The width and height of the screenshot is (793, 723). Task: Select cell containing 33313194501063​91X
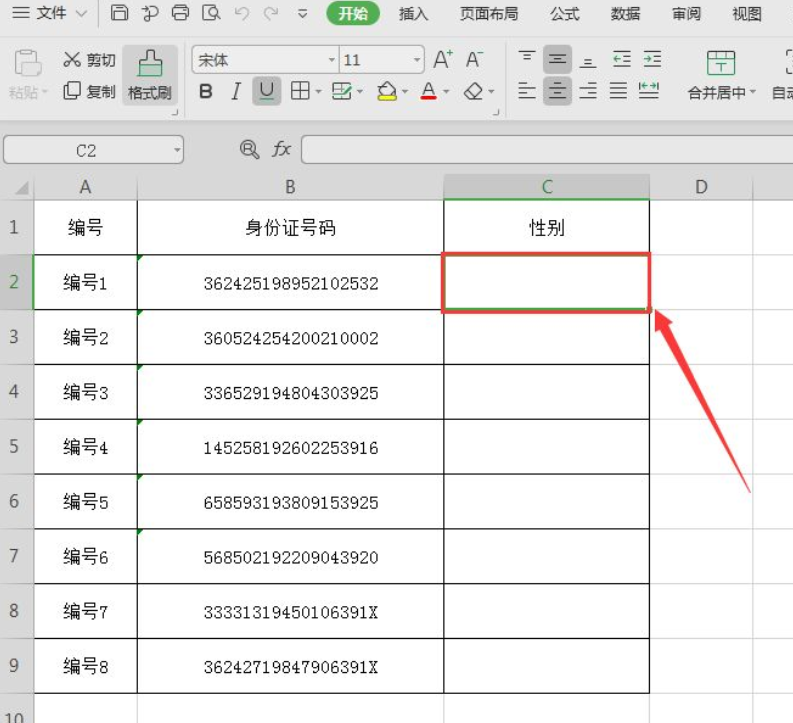click(x=290, y=611)
